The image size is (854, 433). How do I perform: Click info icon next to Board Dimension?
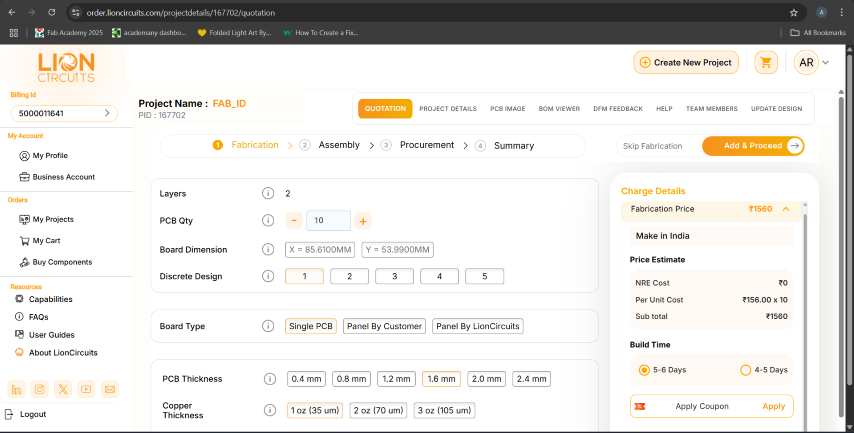[268, 249]
